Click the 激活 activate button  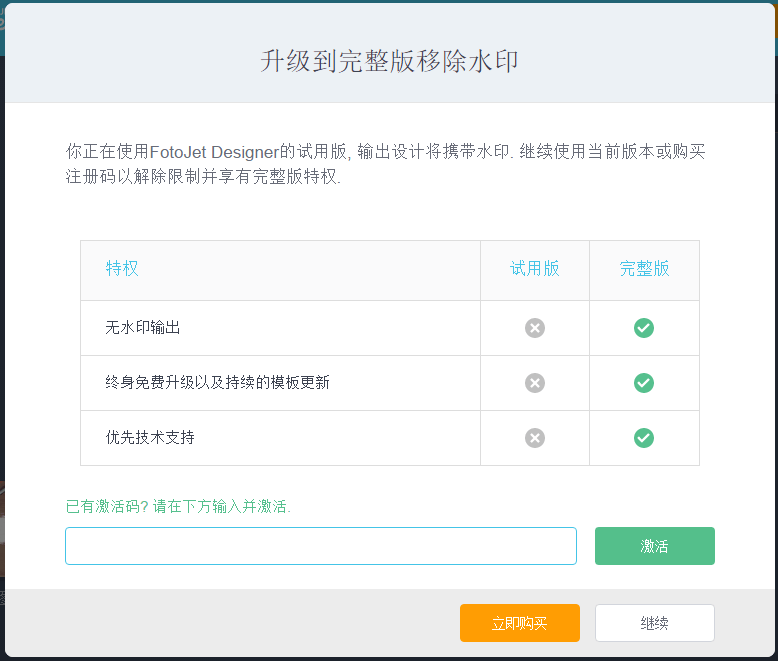[x=654, y=546]
